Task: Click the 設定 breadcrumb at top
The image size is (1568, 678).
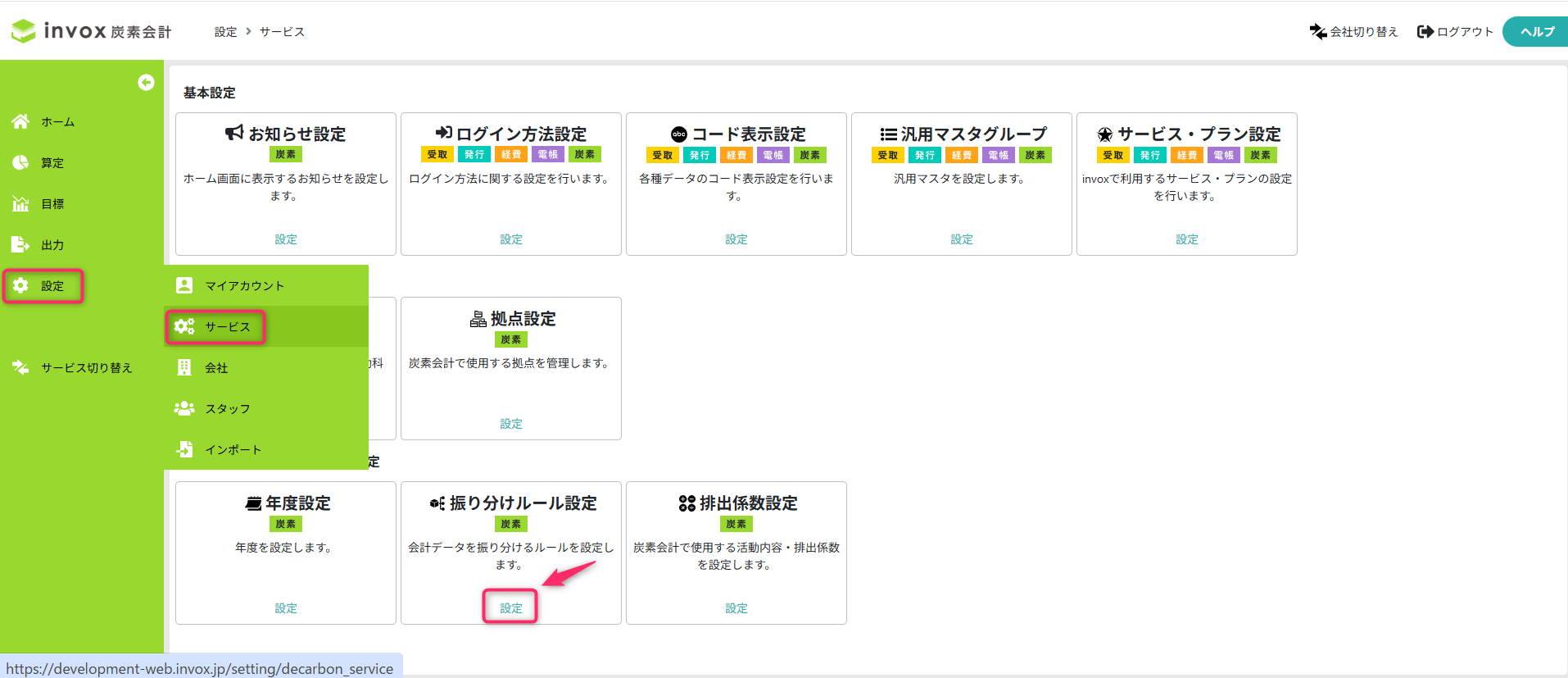Action: click(225, 31)
